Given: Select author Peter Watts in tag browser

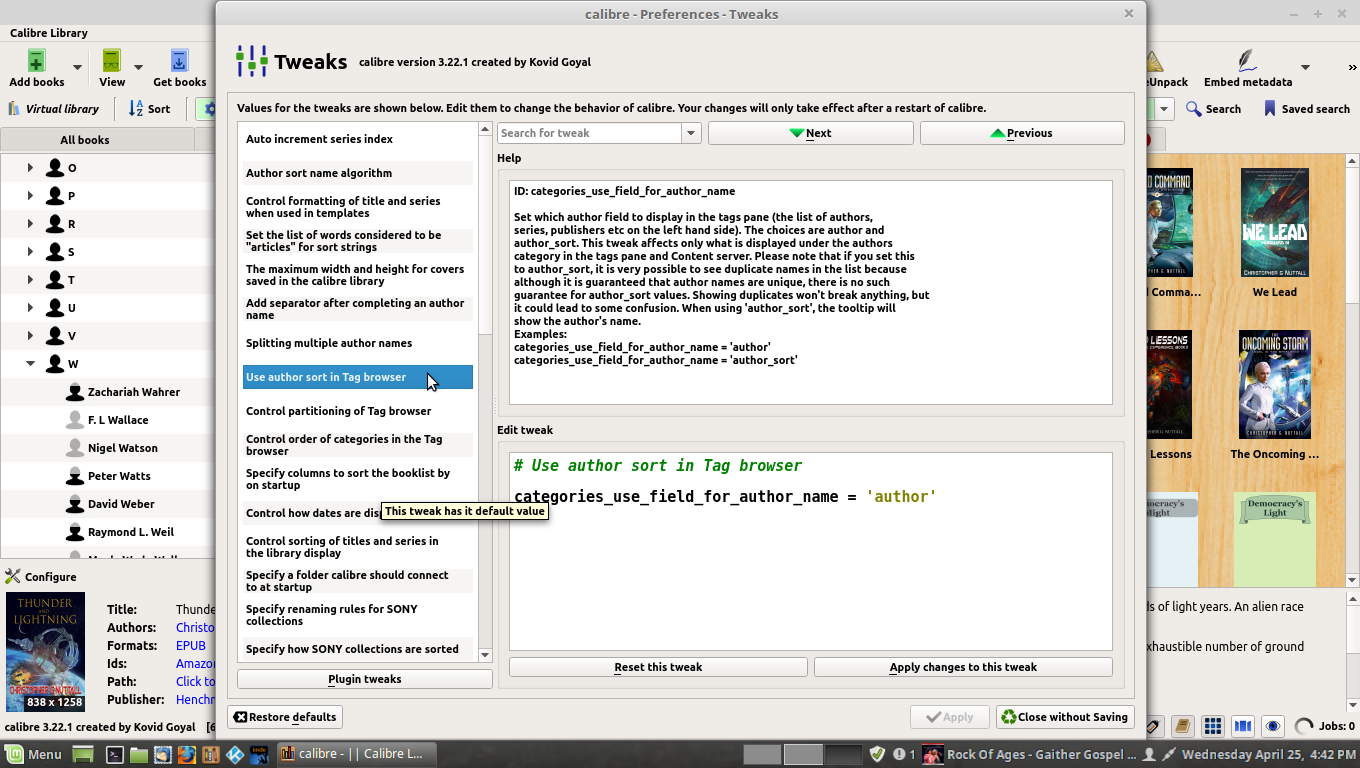Looking at the screenshot, I should pyautogui.click(x=119, y=476).
